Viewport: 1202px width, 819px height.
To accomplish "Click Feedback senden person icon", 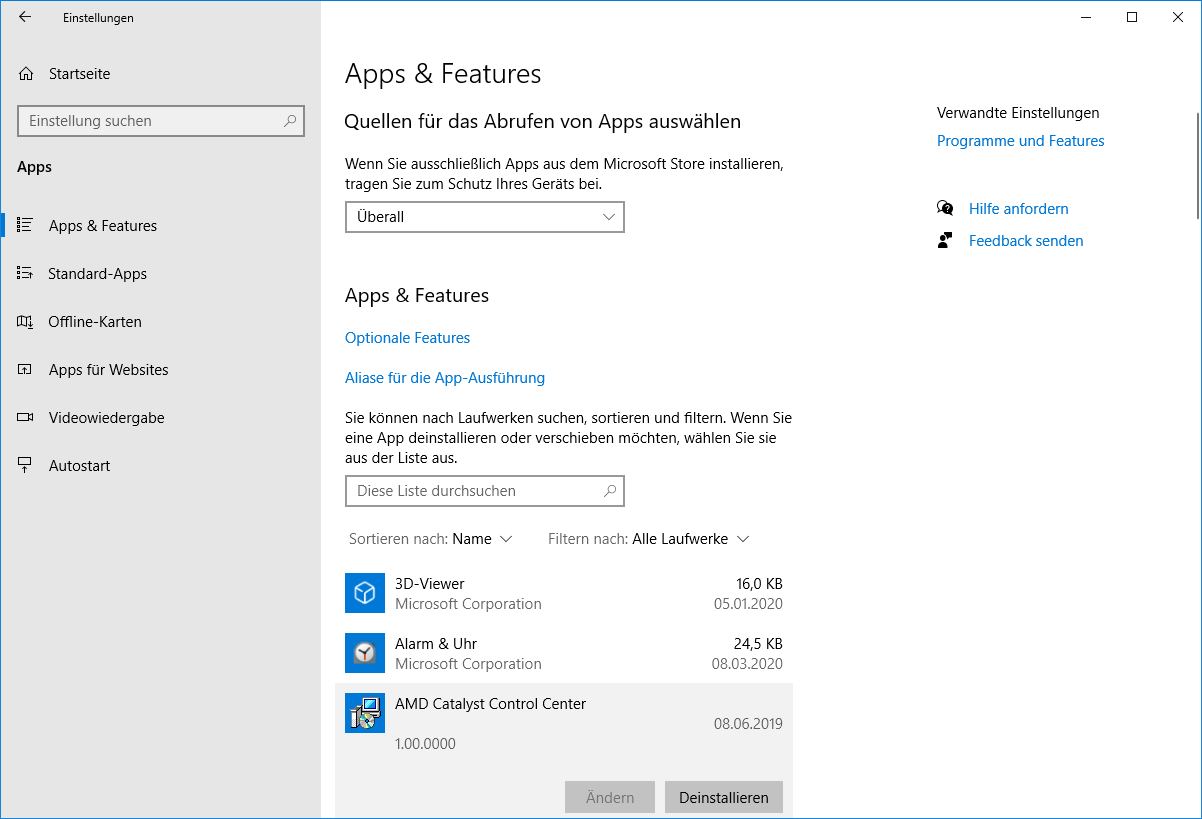I will click(x=945, y=240).
